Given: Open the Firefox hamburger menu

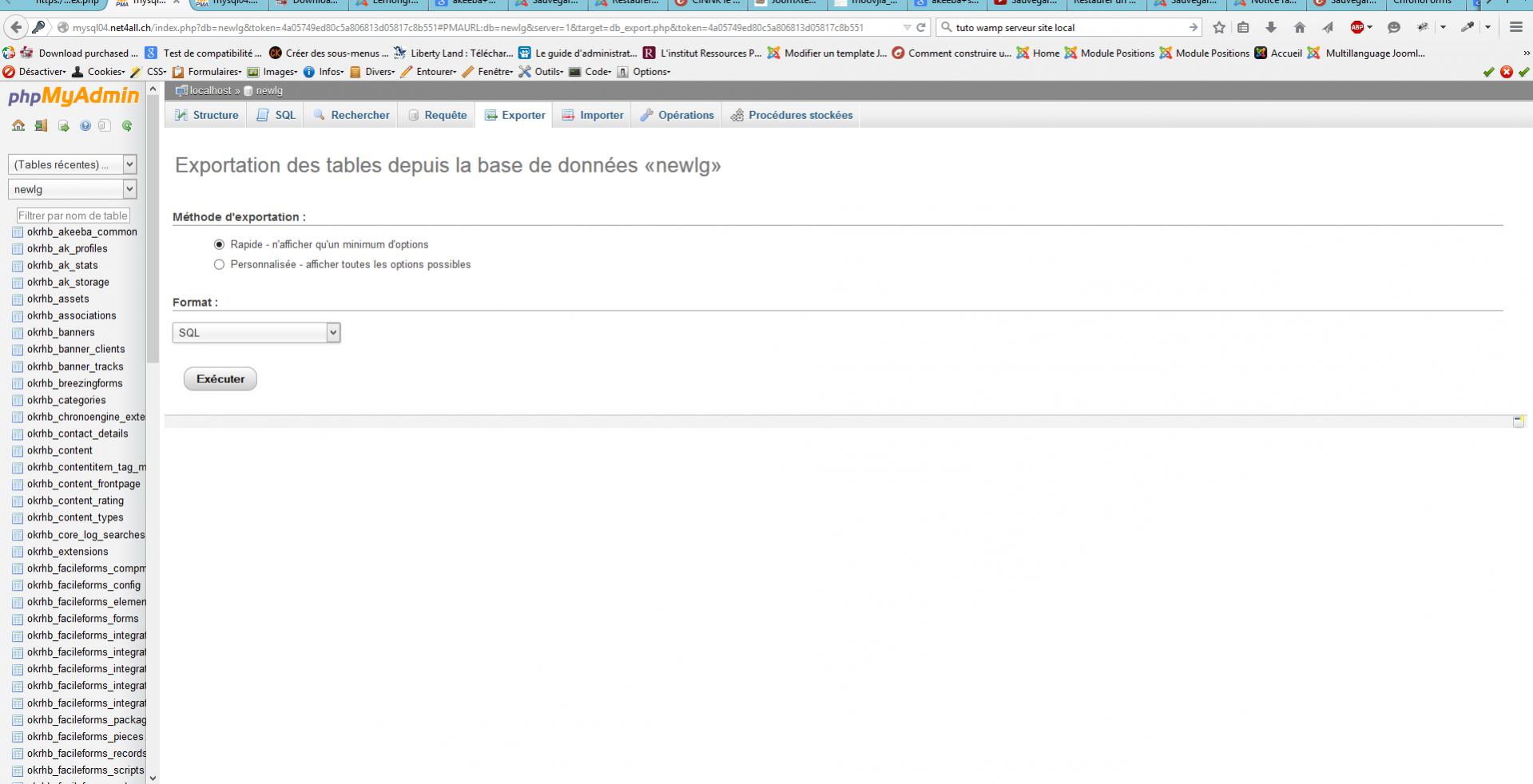Looking at the screenshot, I should click(1515, 27).
